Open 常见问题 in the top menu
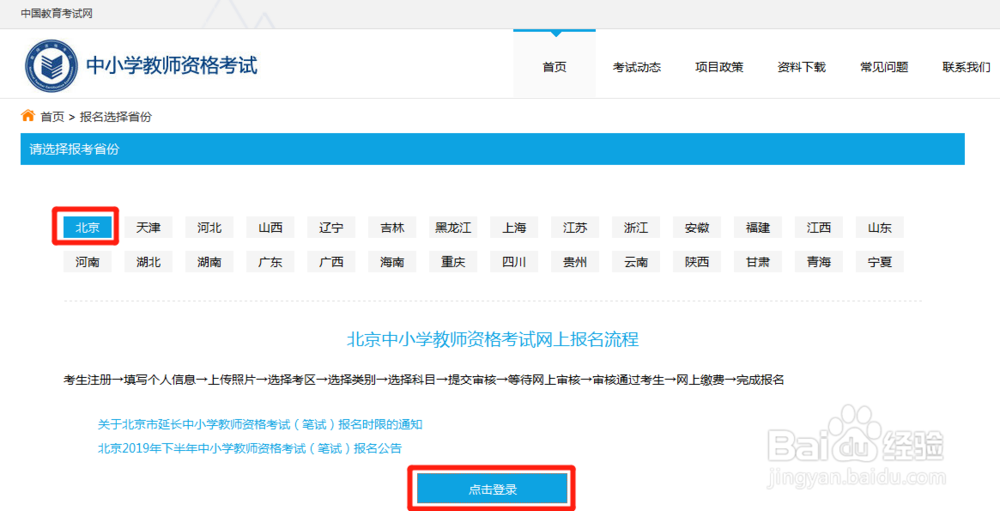The height and width of the screenshot is (511, 1000). (x=884, y=67)
